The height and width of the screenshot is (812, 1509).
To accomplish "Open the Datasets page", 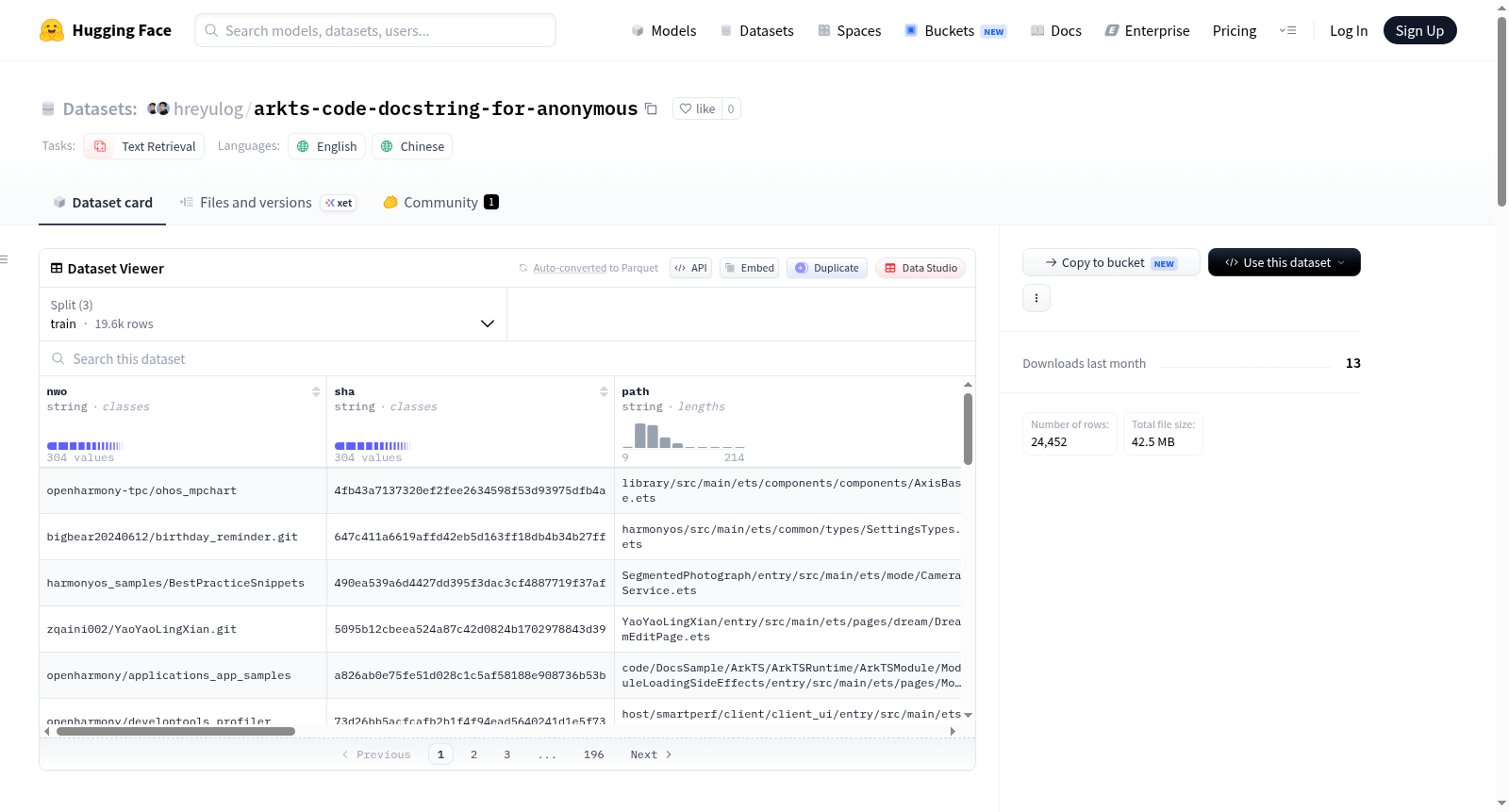I will tap(756, 30).
